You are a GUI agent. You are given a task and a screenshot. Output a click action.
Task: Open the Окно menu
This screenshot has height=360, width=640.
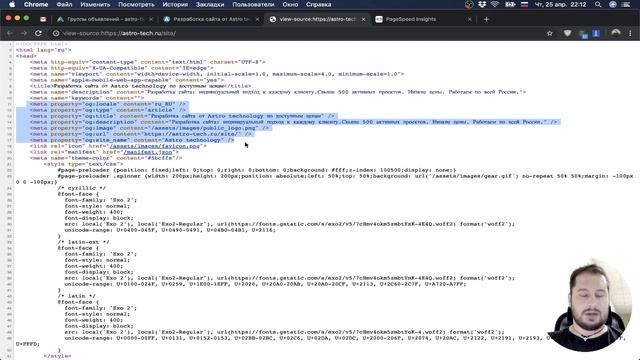[x=290, y=4]
